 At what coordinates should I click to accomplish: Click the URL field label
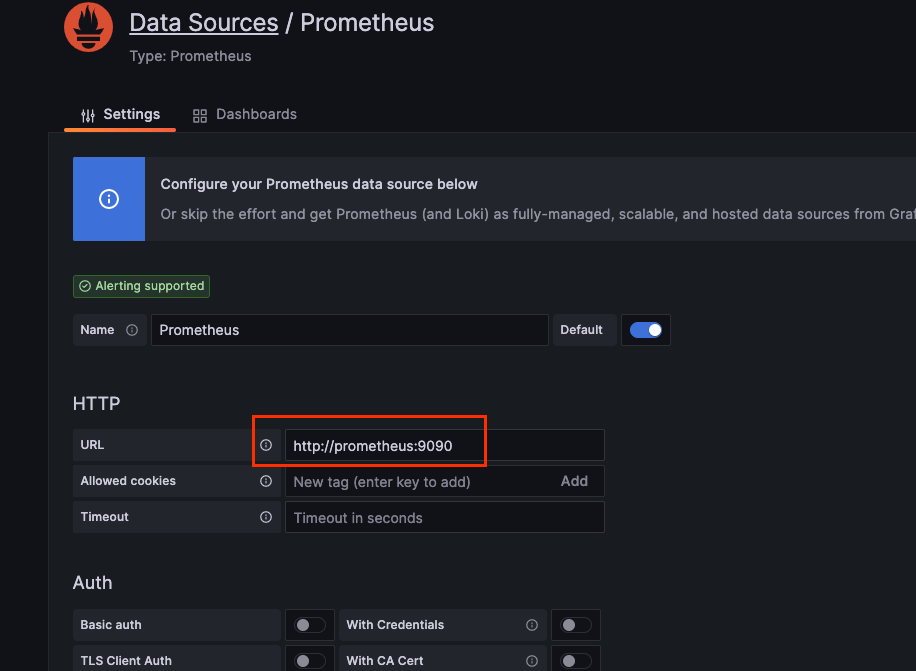92,445
